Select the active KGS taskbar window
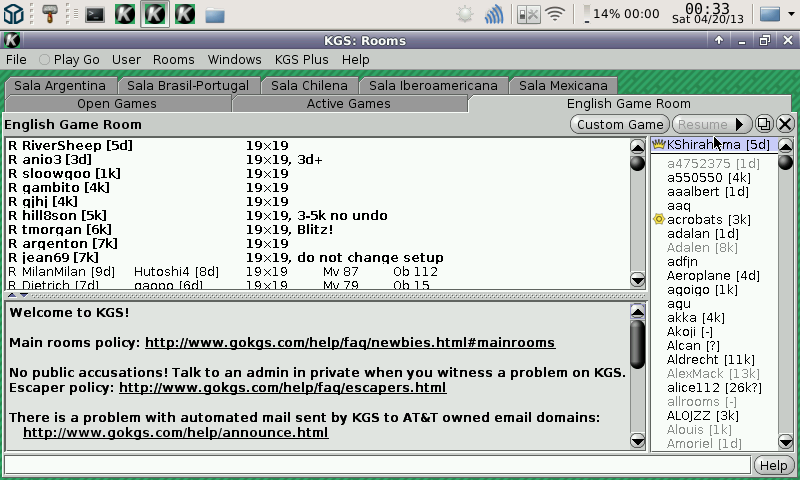This screenshot has height=480, width=800. [x=155, y=14]
